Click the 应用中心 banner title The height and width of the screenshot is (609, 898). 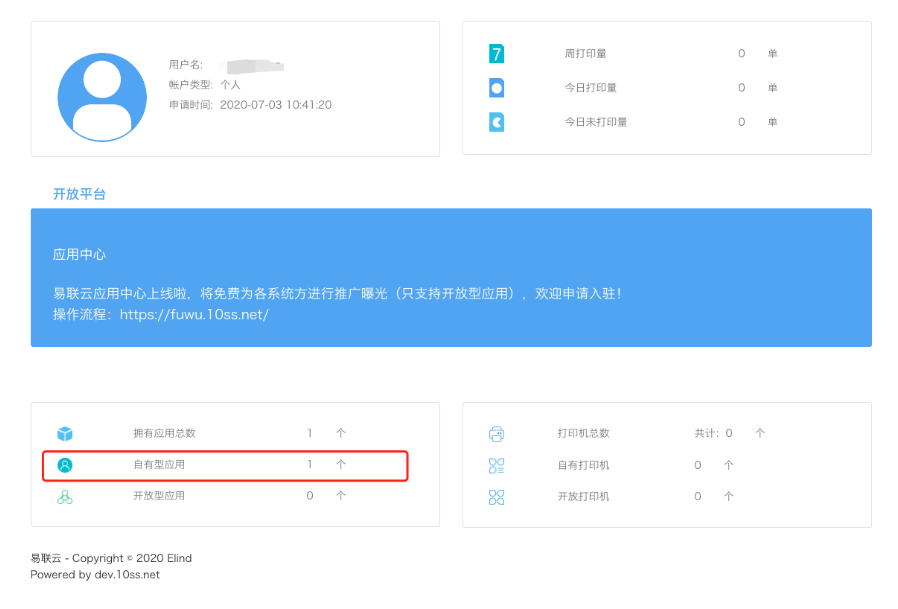[79, 255]
